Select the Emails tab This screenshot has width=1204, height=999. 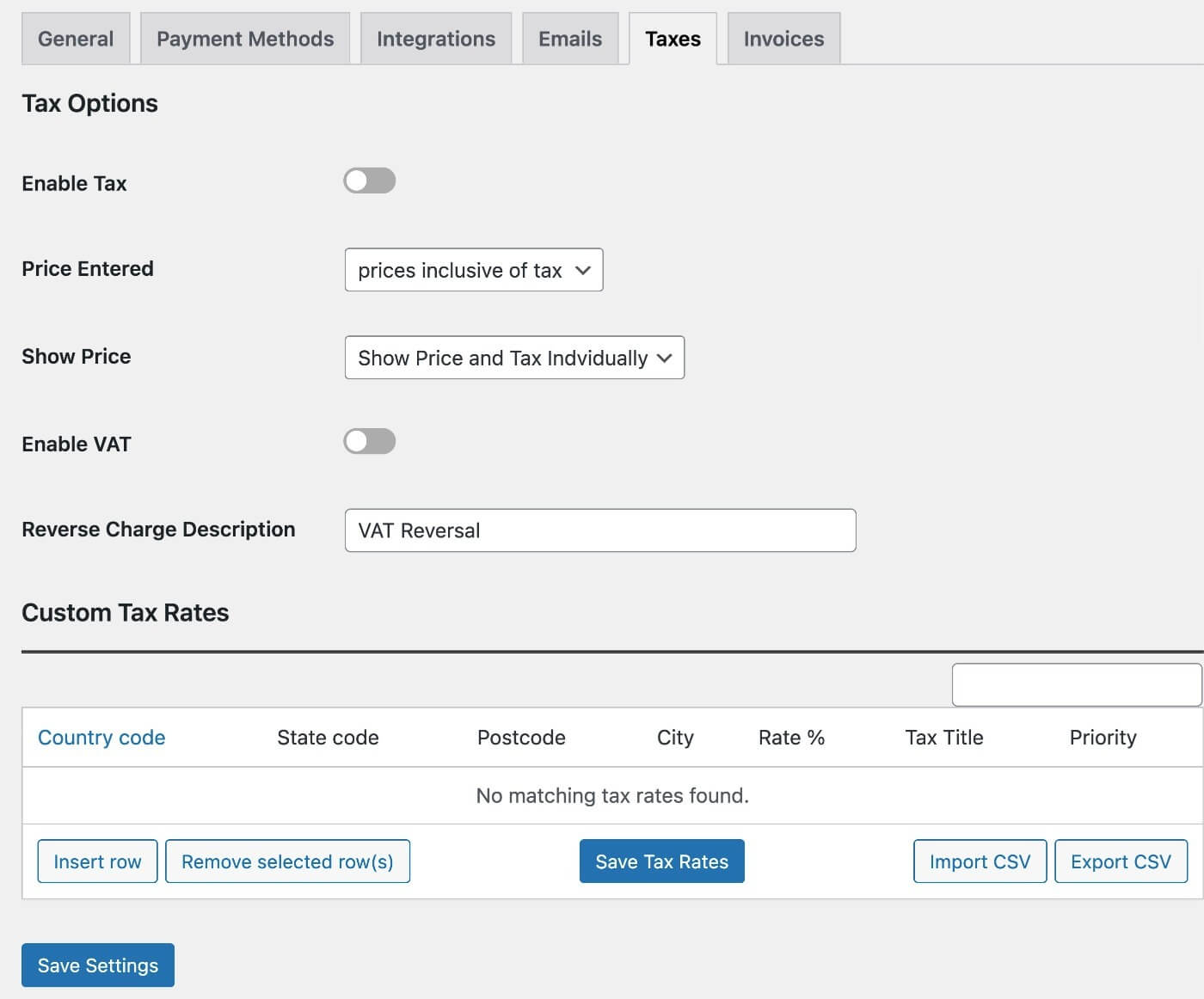pos(570,39)
